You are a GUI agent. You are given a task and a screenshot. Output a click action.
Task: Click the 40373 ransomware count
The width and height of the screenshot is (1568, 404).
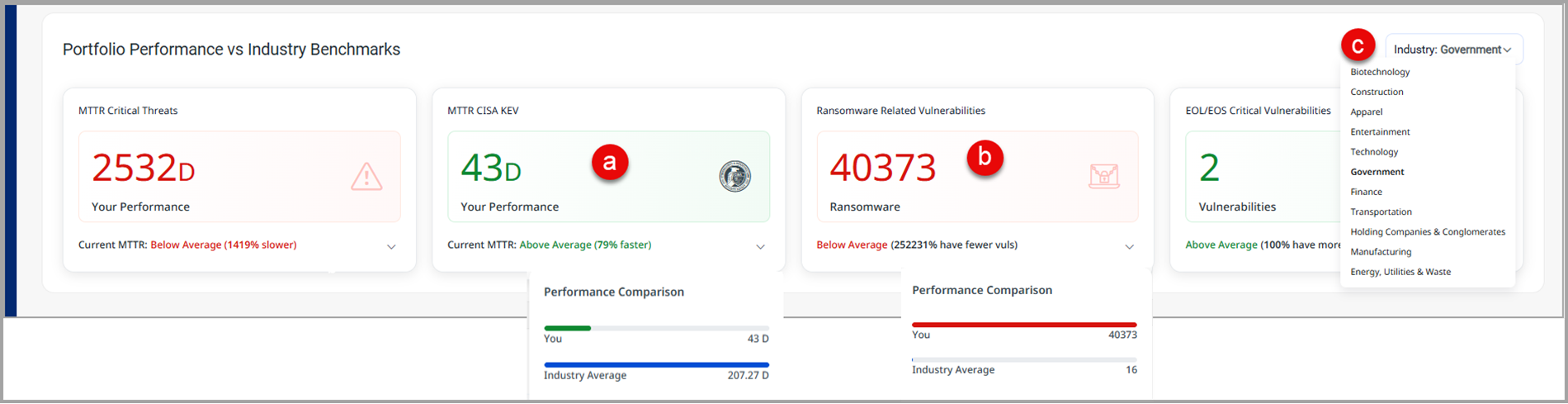pos(882,169)
